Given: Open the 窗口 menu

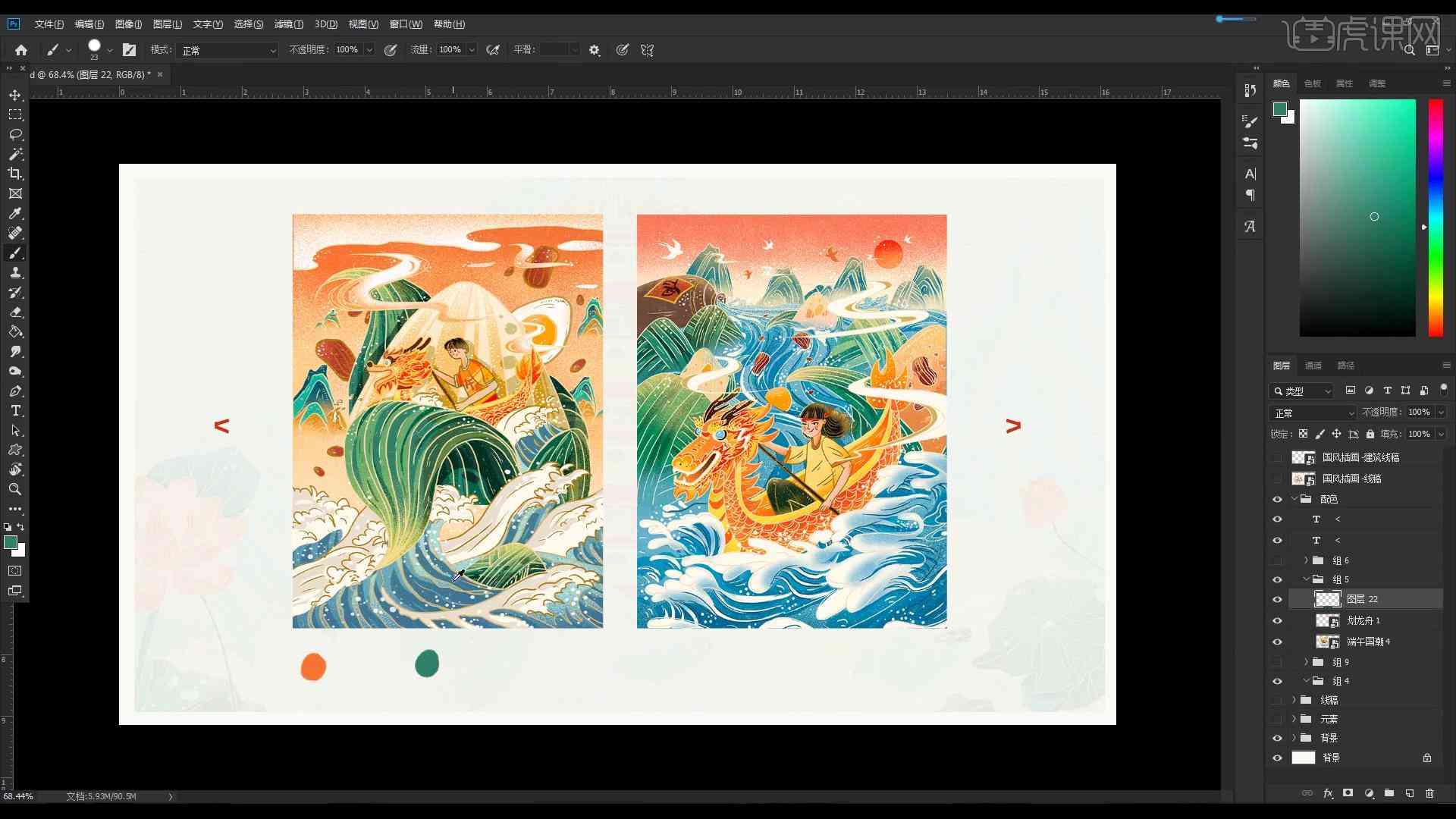Looking at the screenshot, I should [x=406, y=24].
